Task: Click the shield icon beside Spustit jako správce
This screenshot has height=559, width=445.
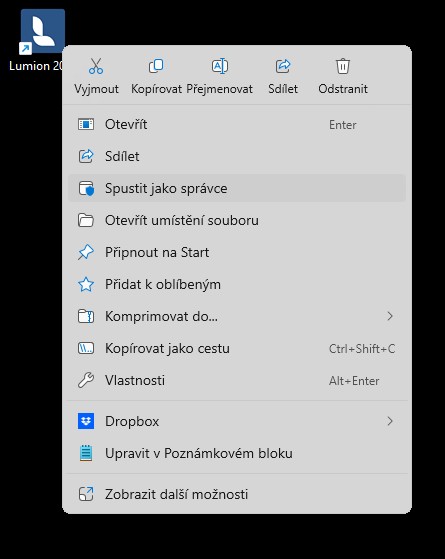Action: pos(86,188)
